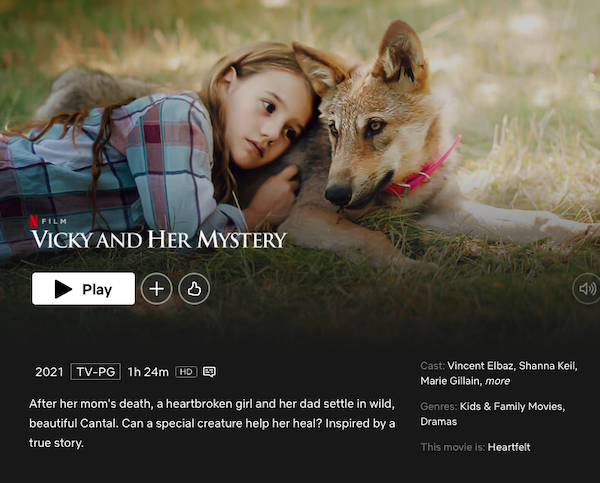Click the TV-PG maturity rating badge
The image size is (600, 483).
pyautogui.click(x=96, y=372)
